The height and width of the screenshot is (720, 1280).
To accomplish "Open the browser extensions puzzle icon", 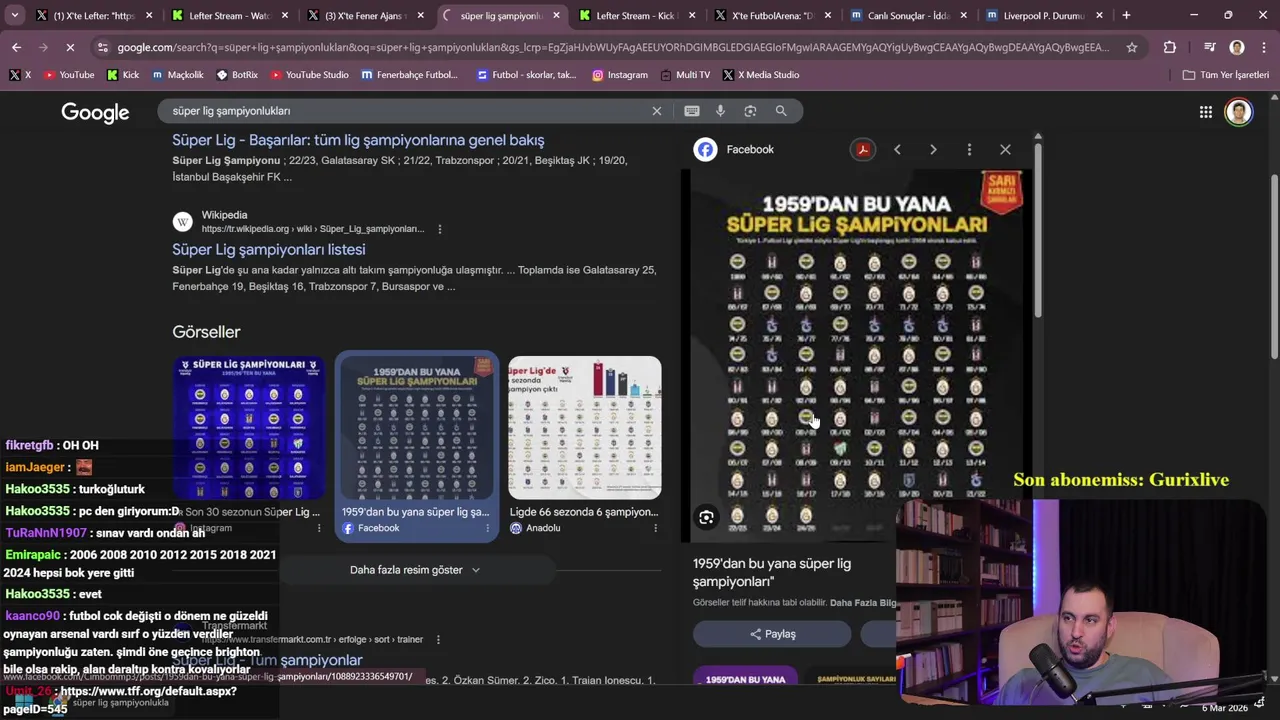I will pos(1170,47).
